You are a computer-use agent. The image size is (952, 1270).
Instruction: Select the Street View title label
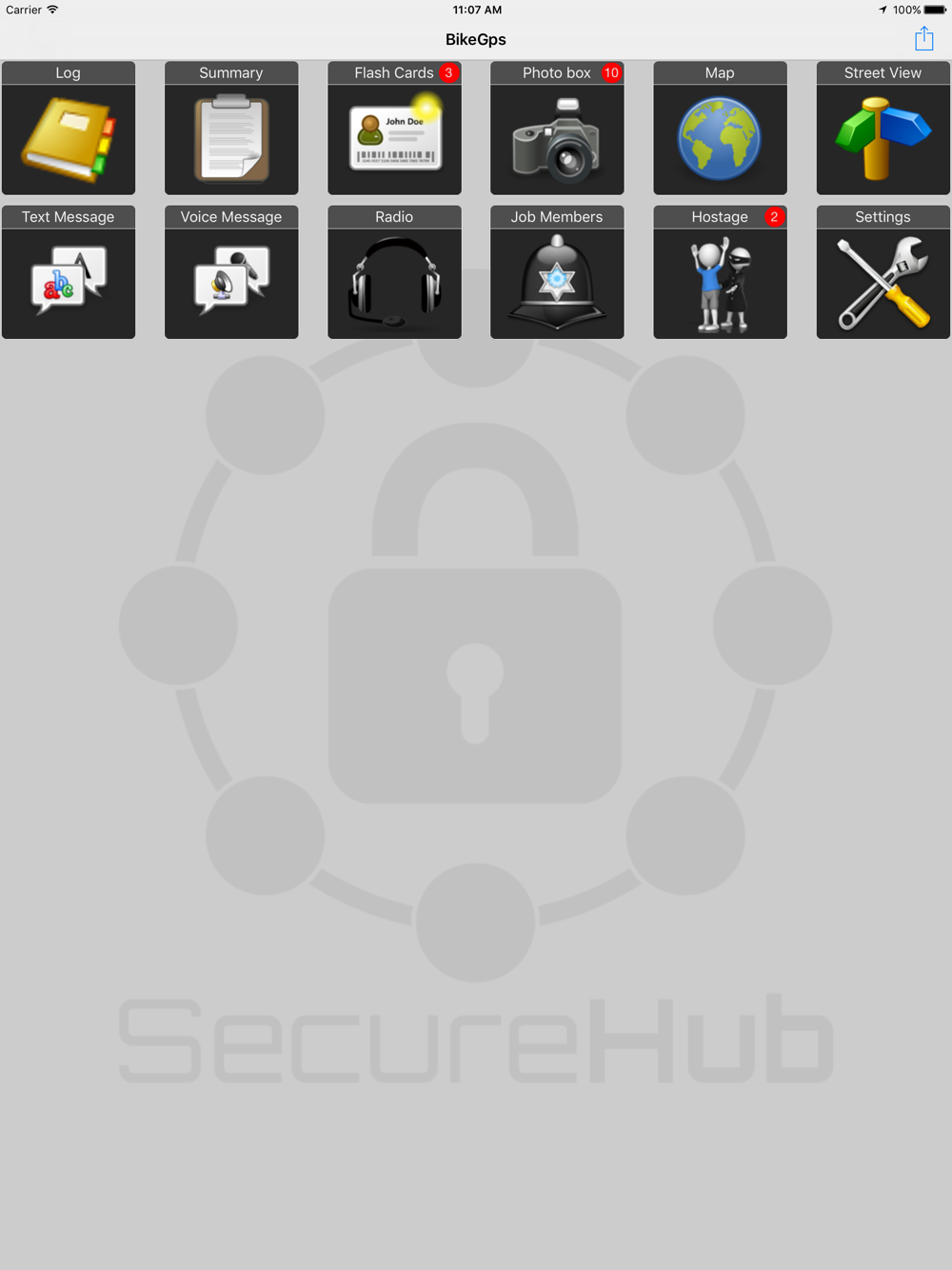point(883,73)
